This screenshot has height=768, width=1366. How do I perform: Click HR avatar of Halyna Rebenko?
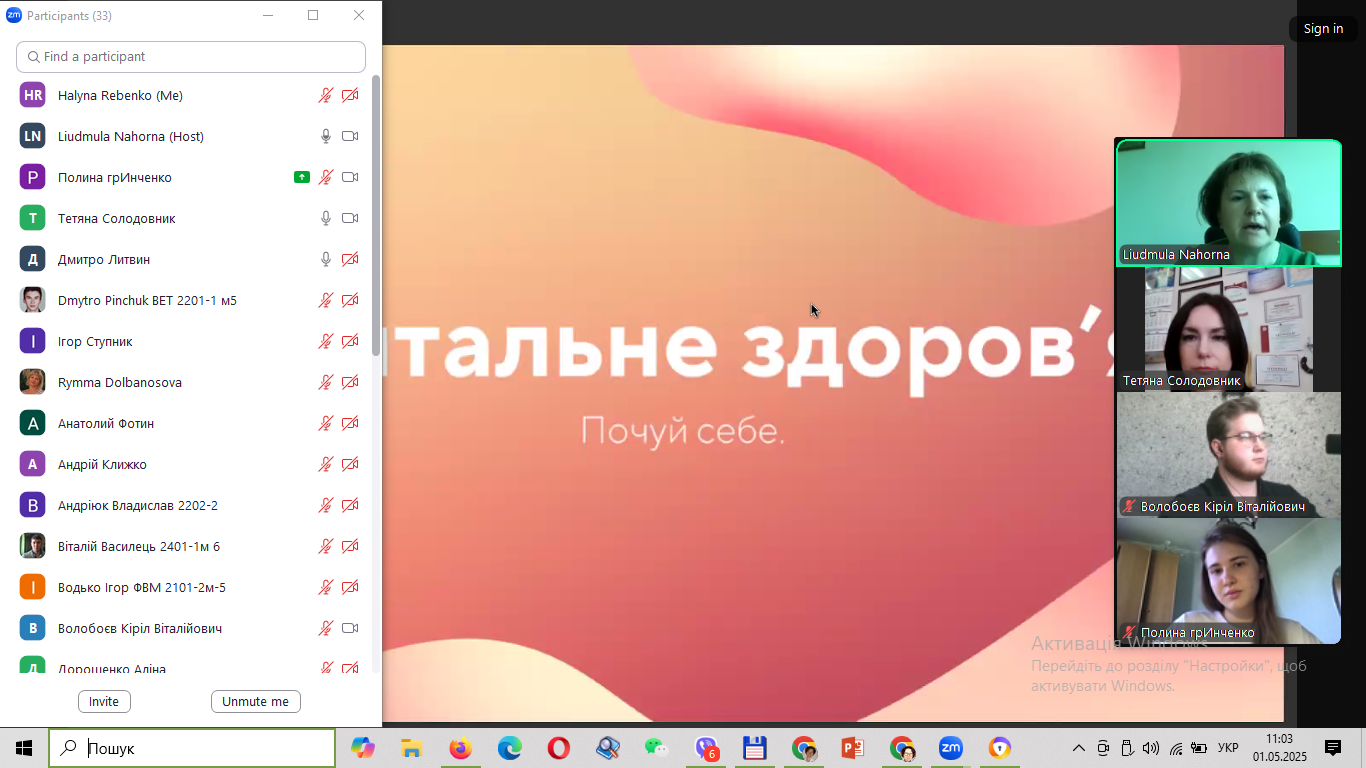pyautogui.click(x=33, y=95)
